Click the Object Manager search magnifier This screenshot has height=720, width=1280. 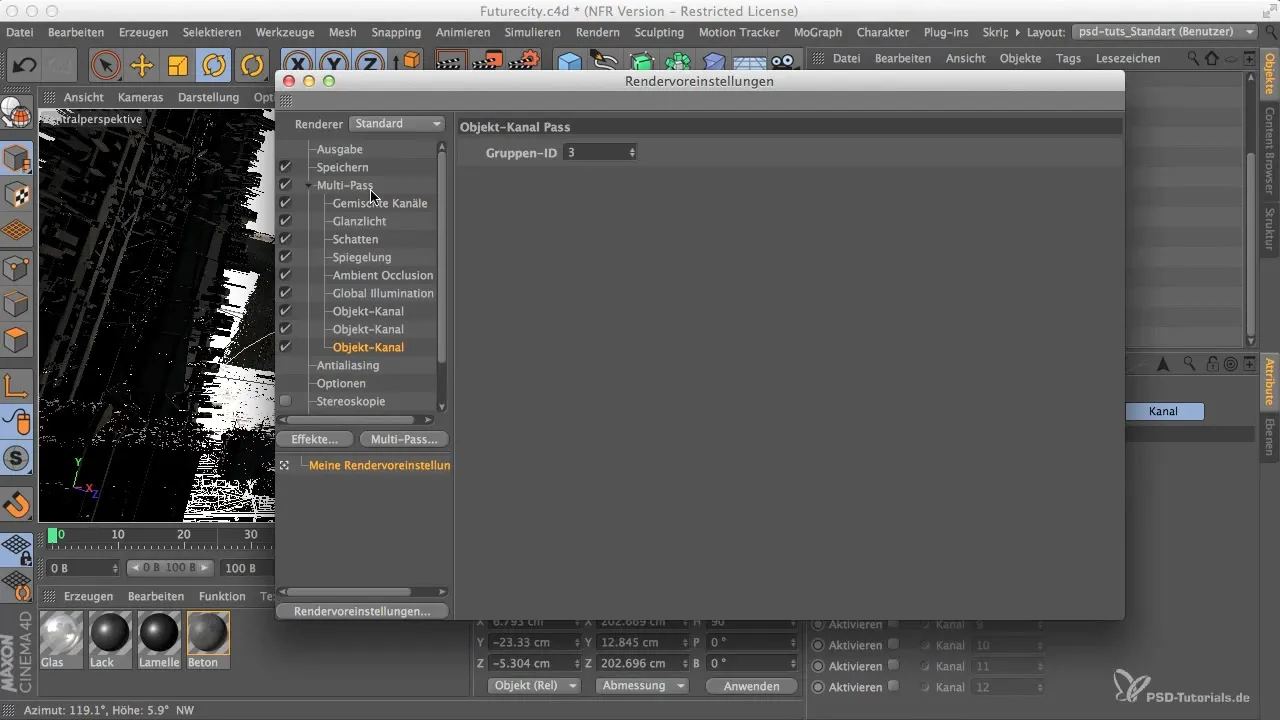[x=1194, y=59]
